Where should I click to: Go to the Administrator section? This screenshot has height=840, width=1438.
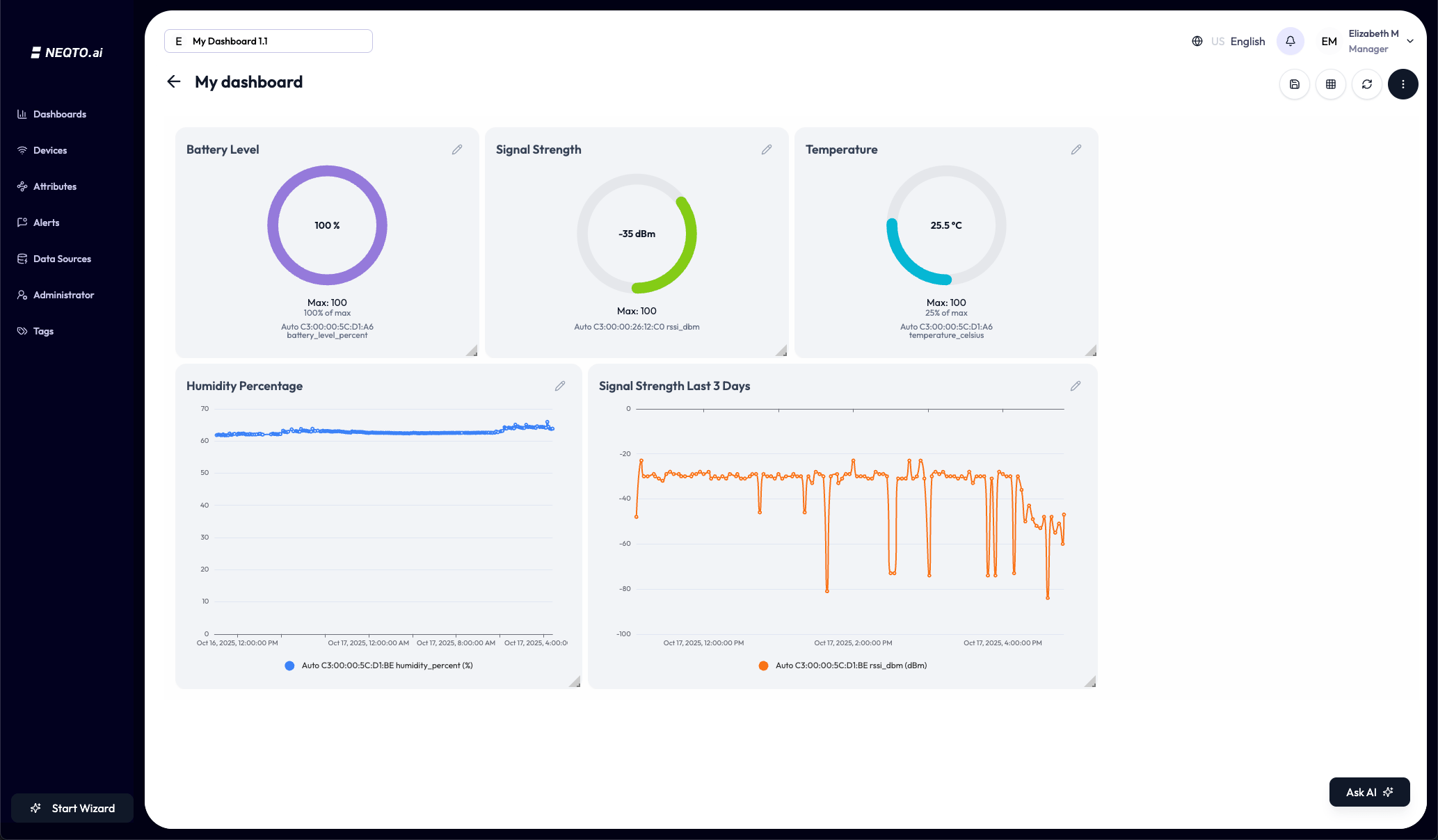click(x=63, y=294)
